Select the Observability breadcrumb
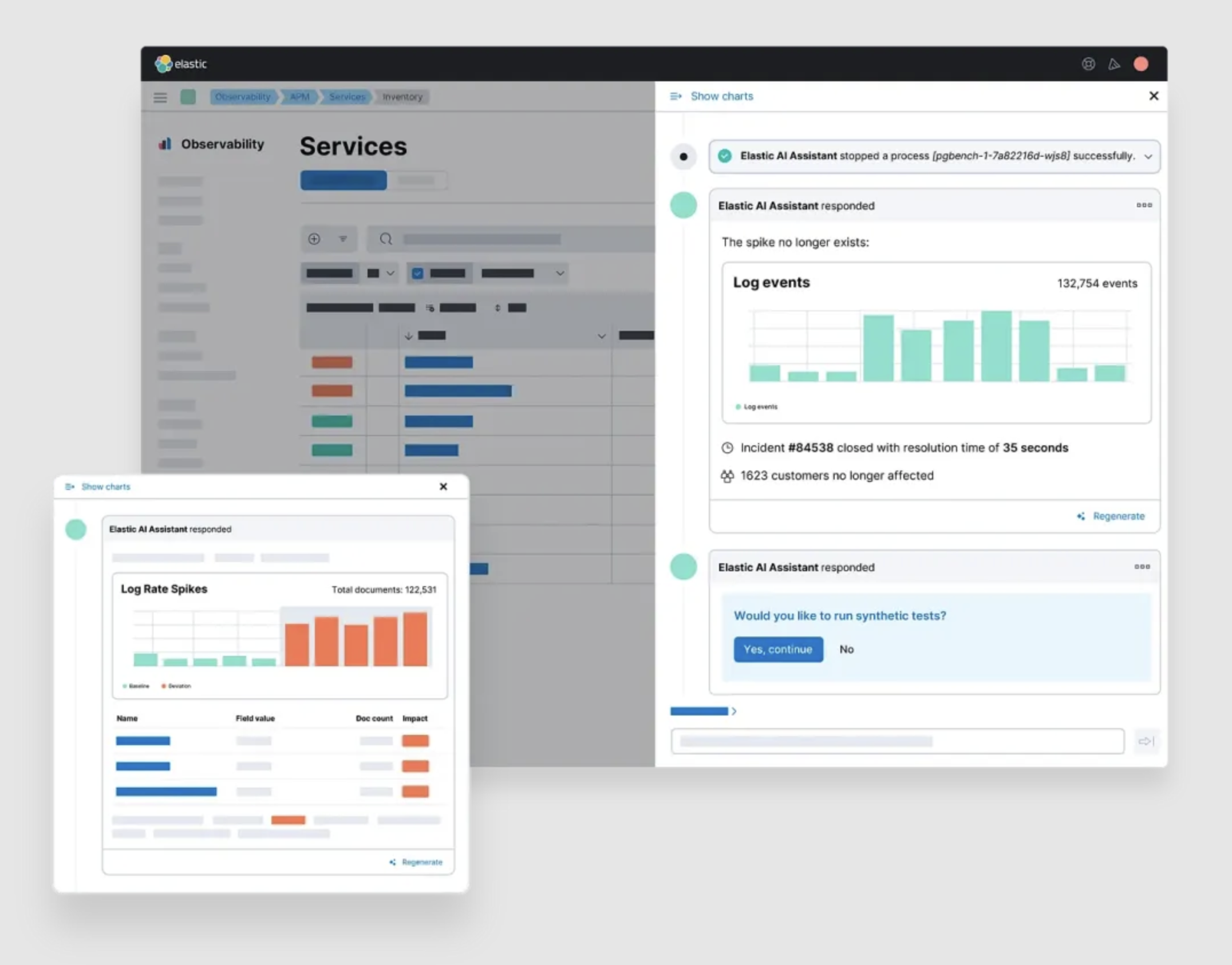This screenshot has width=1232, height=965. click(x=243, y=97)
